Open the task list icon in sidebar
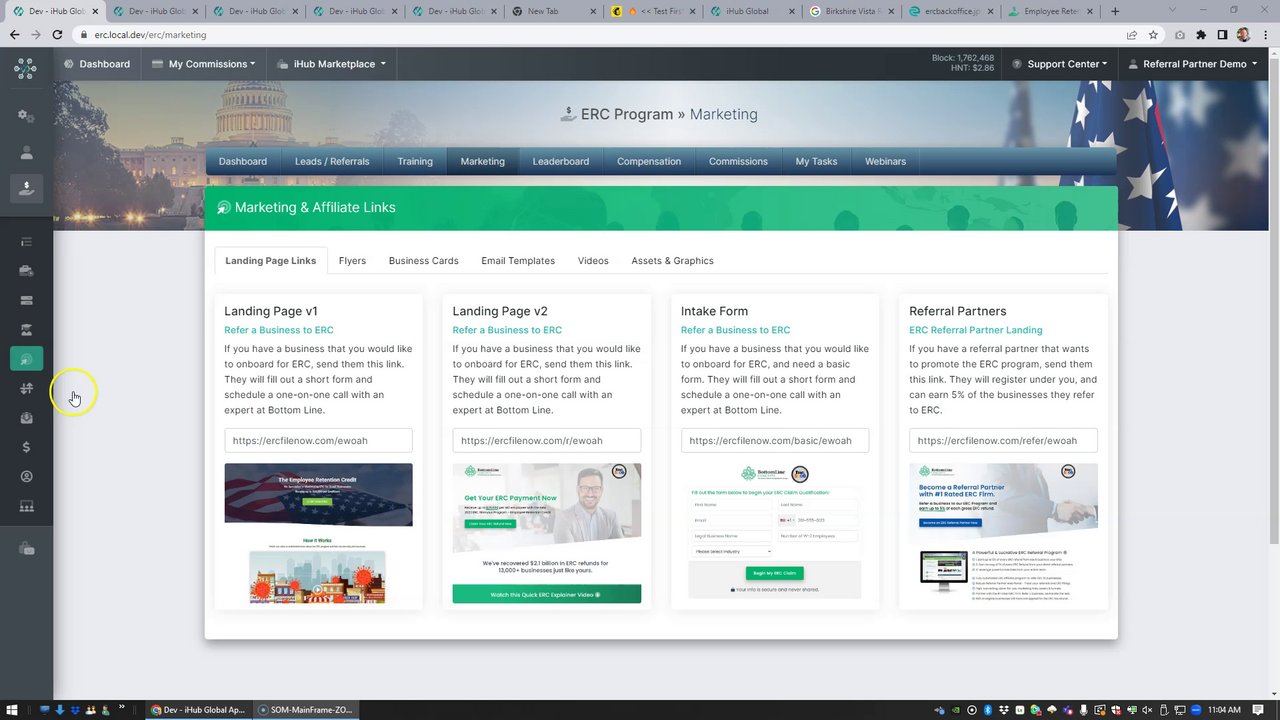The width and height of the screenshot is (1280, 720). (26, 241)
